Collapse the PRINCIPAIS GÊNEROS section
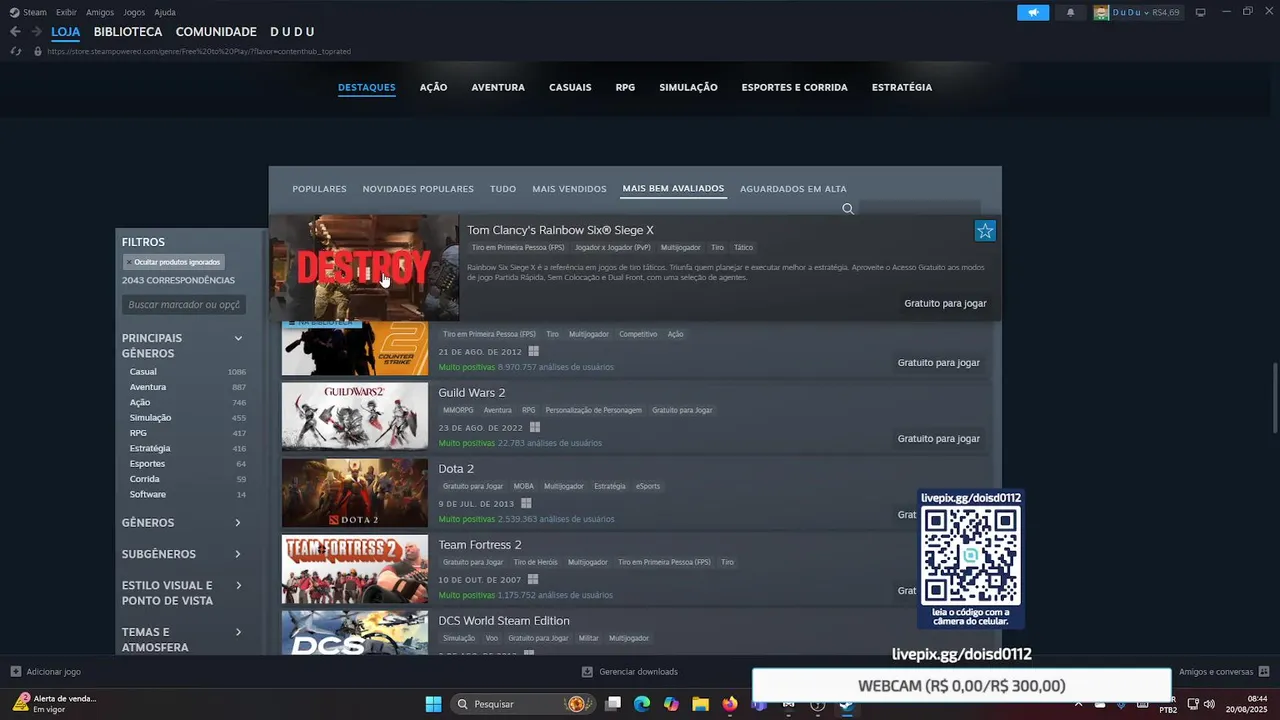The width and height of the screenshot is (1280, 720). coord(238,338)
